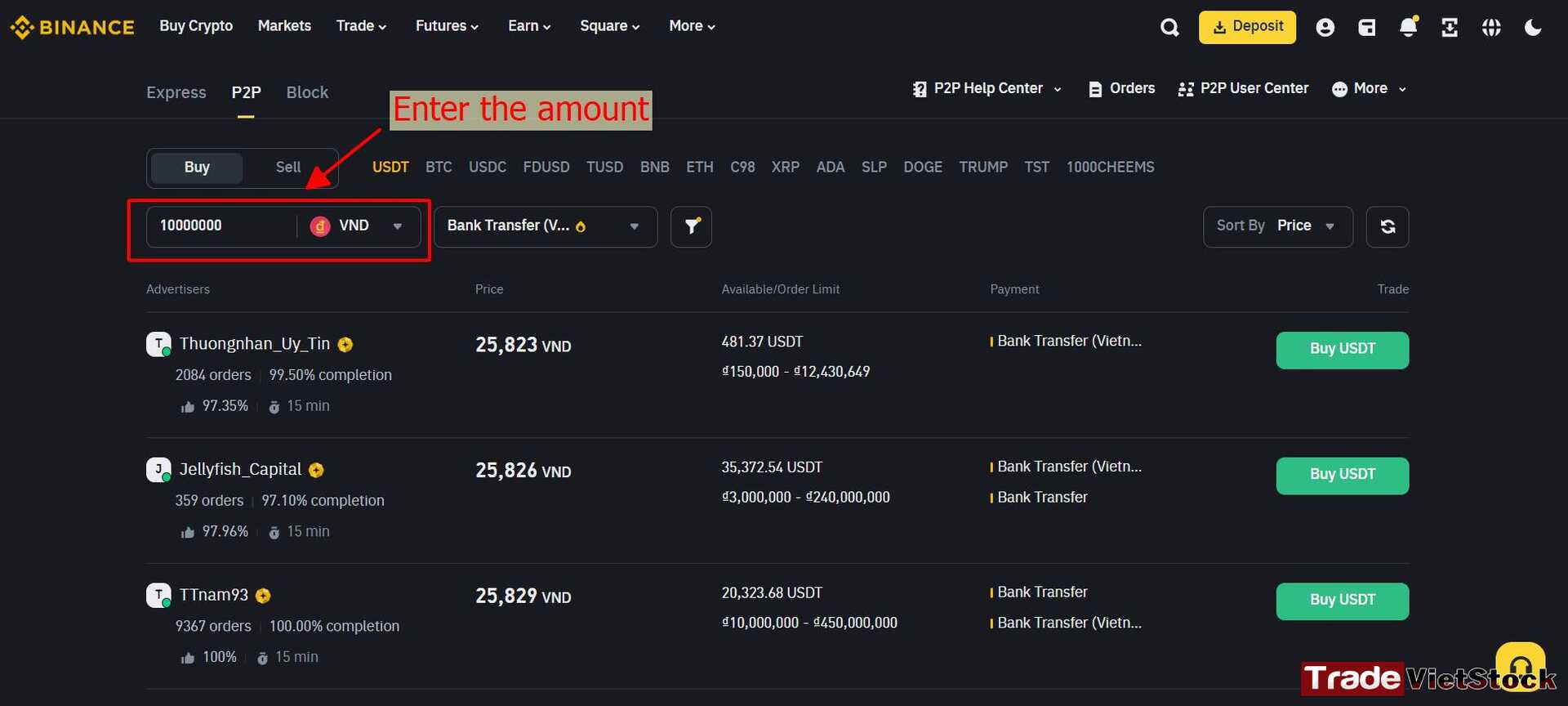Click Jellyfish_Capital avatar icon

pos(158,469)
